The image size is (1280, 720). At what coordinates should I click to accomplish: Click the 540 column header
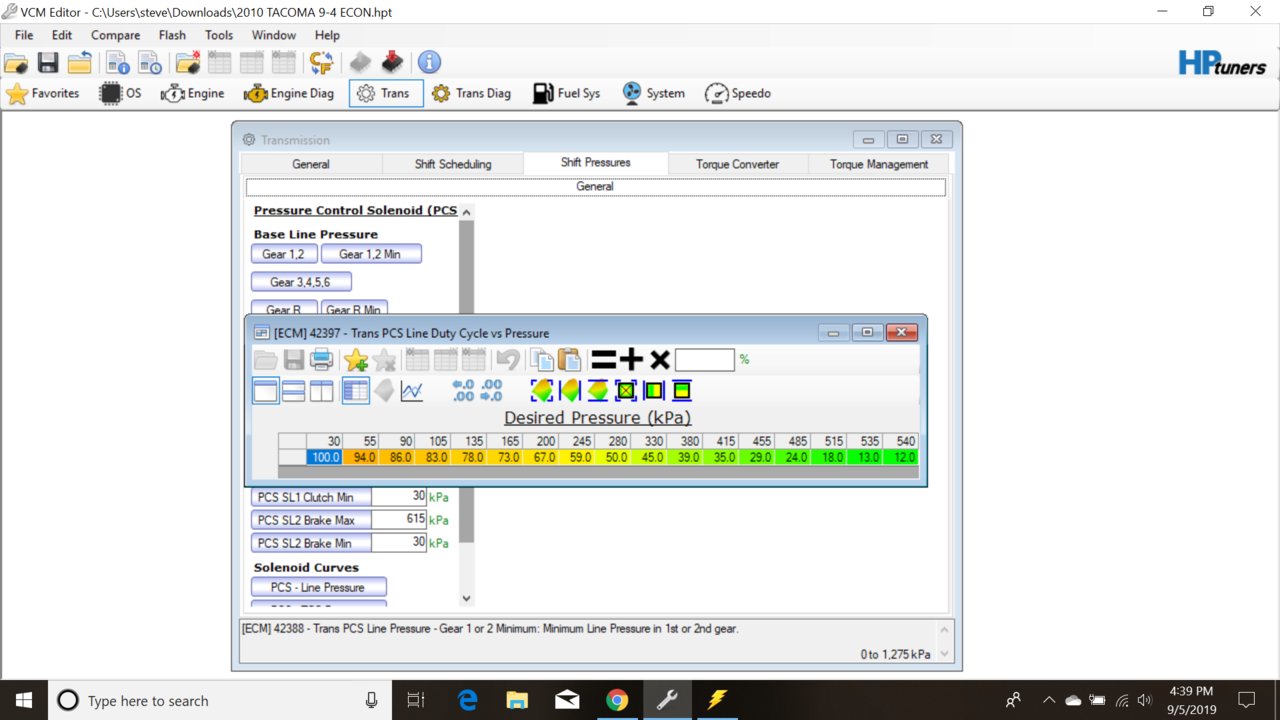click(900, 441)
